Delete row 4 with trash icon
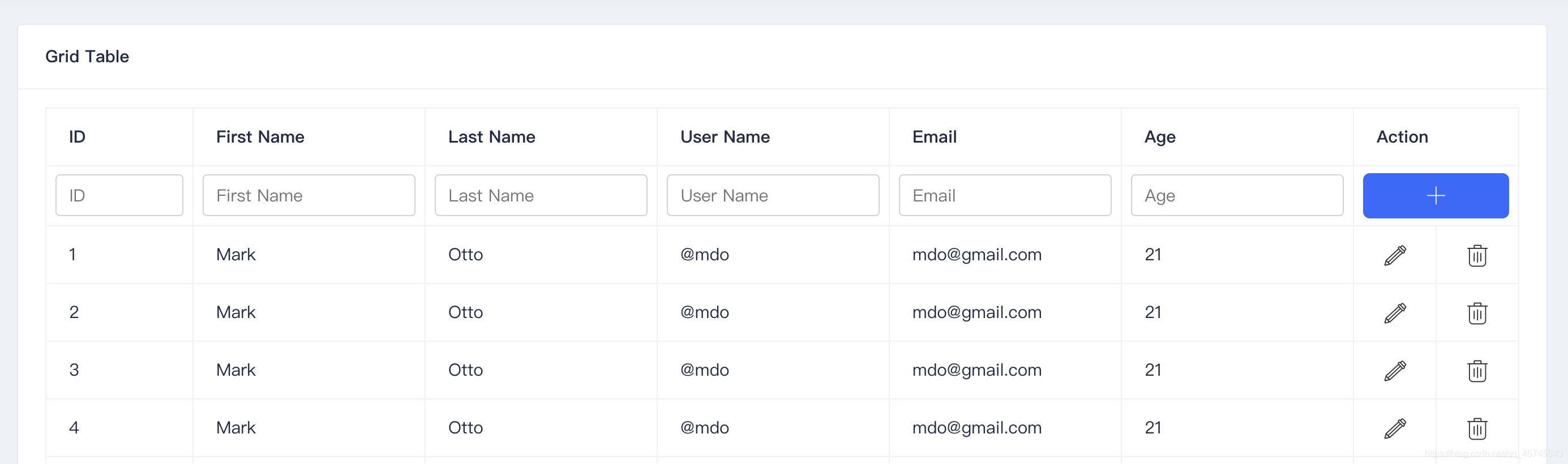The height and width of the screenshot is (464, 1568). point(1477,429)
